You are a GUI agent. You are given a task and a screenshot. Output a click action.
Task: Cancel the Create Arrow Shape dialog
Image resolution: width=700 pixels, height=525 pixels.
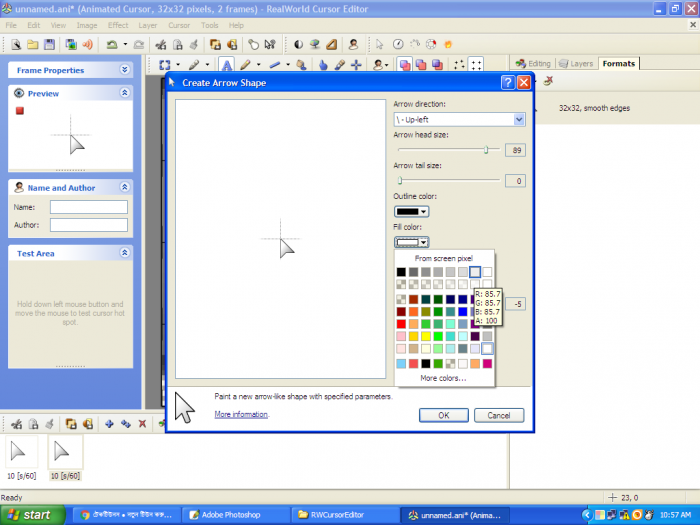pyautogui.click(x=499, y=416)
